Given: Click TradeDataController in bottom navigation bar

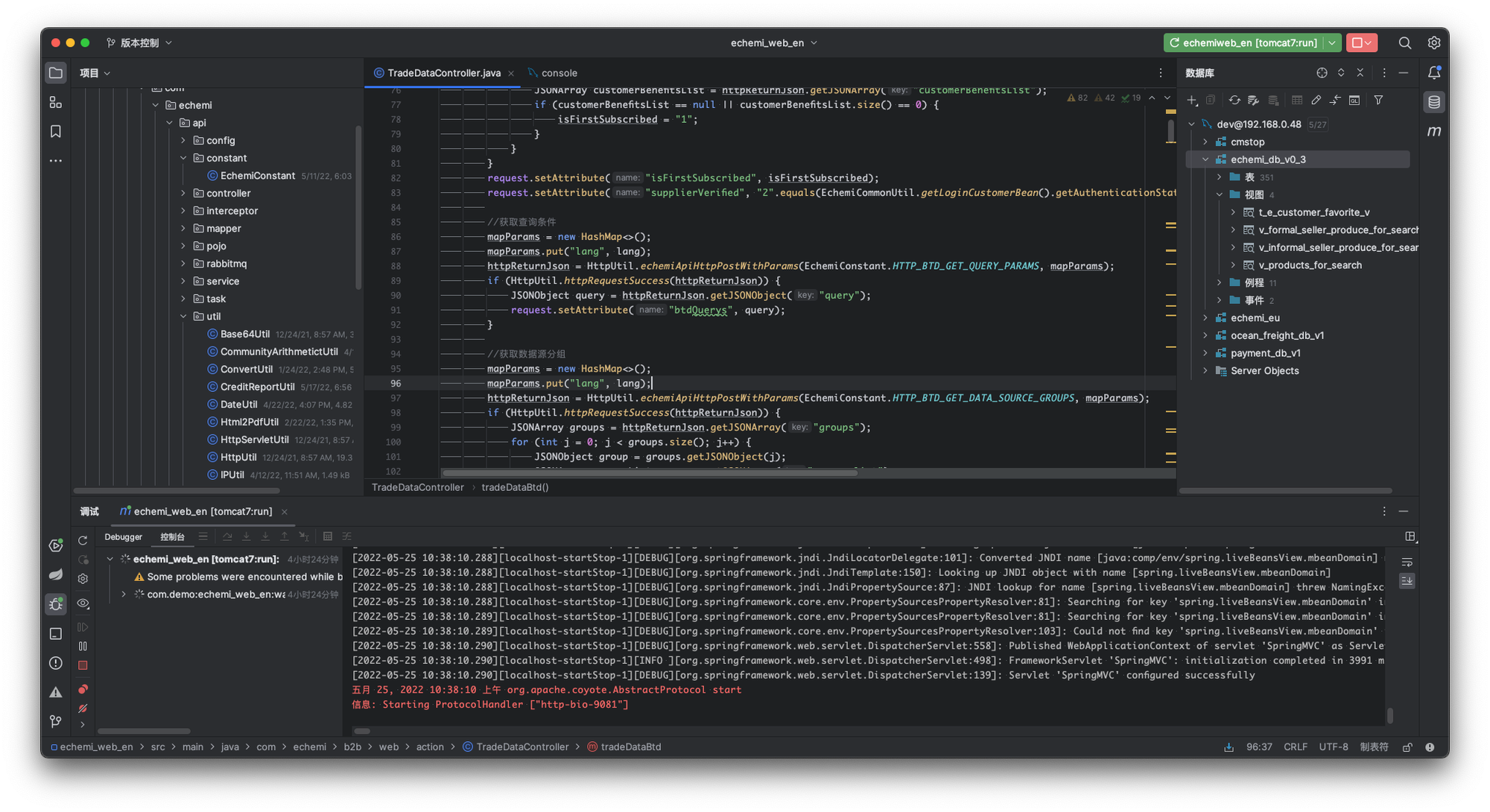Looking at the screenshot, I should tap(516, 747).
